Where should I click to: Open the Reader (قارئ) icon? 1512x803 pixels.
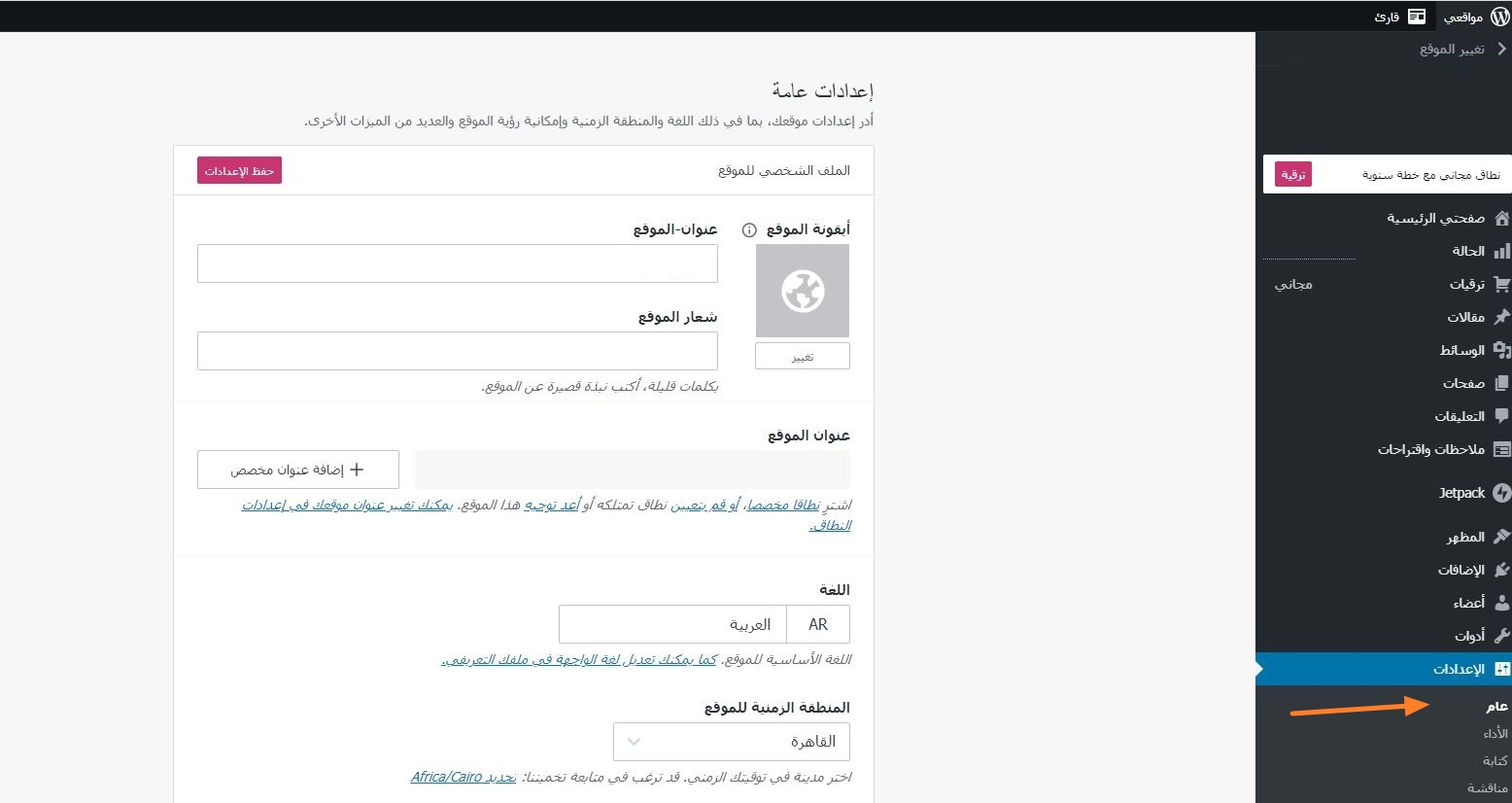click(1417, 17)
